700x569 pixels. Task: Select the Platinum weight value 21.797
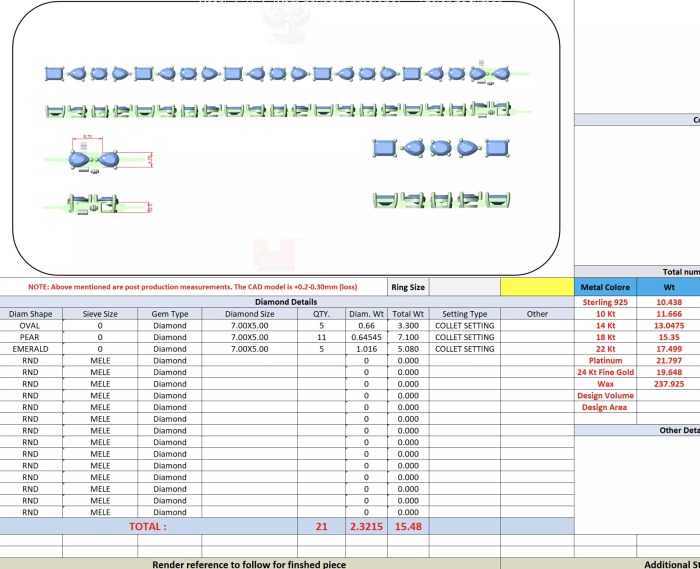669,360
